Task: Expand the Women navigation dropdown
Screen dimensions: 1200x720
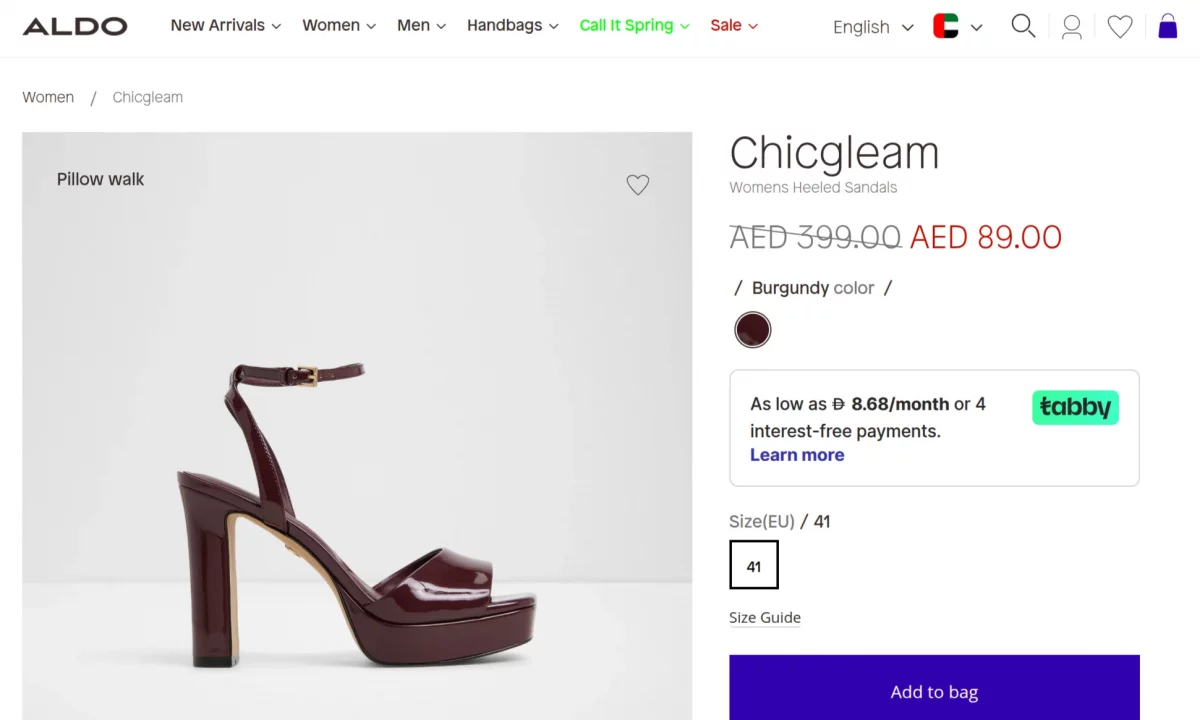Action: pyautogui.click(x=339, y=25)
